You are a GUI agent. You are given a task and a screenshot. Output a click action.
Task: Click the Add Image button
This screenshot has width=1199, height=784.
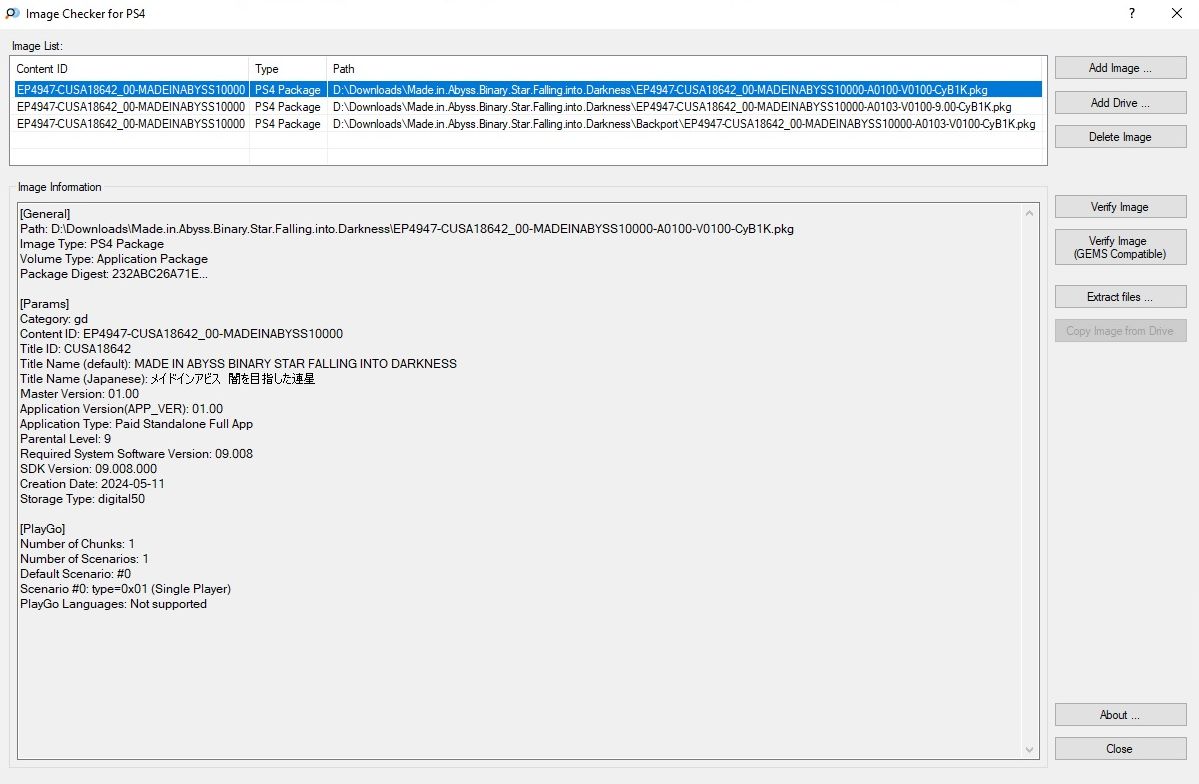coord(1120,68)
